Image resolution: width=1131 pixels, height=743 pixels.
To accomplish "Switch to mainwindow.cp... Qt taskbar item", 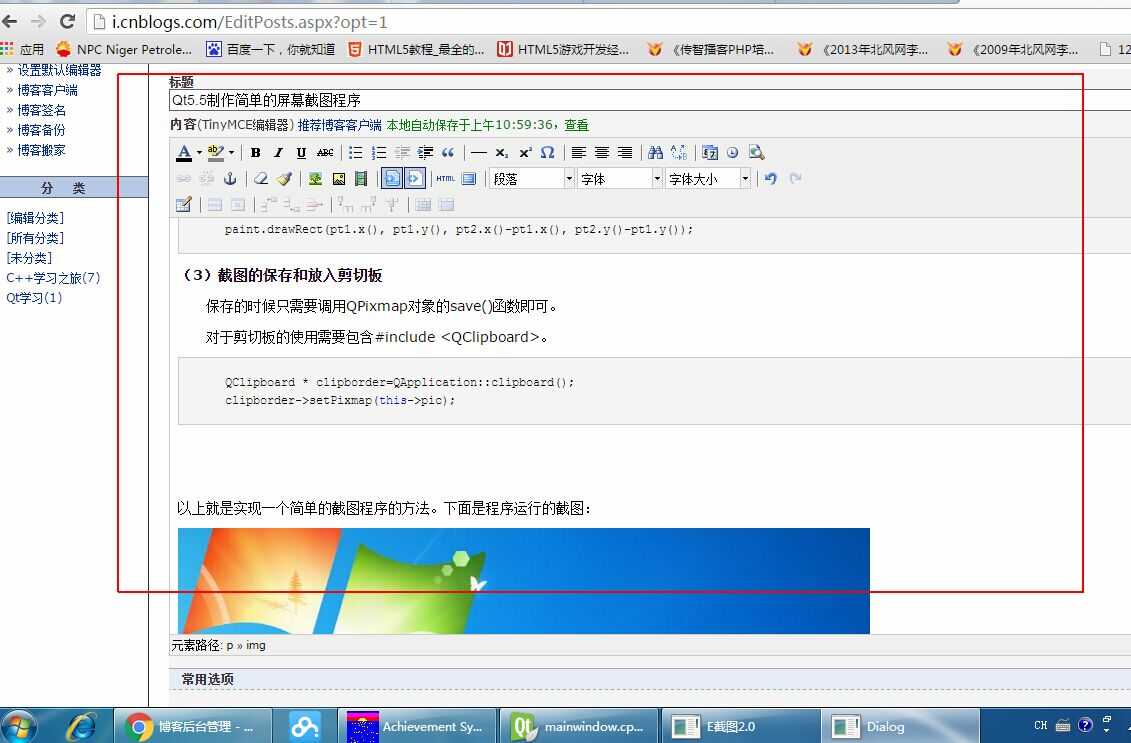I will click(578, 726).
